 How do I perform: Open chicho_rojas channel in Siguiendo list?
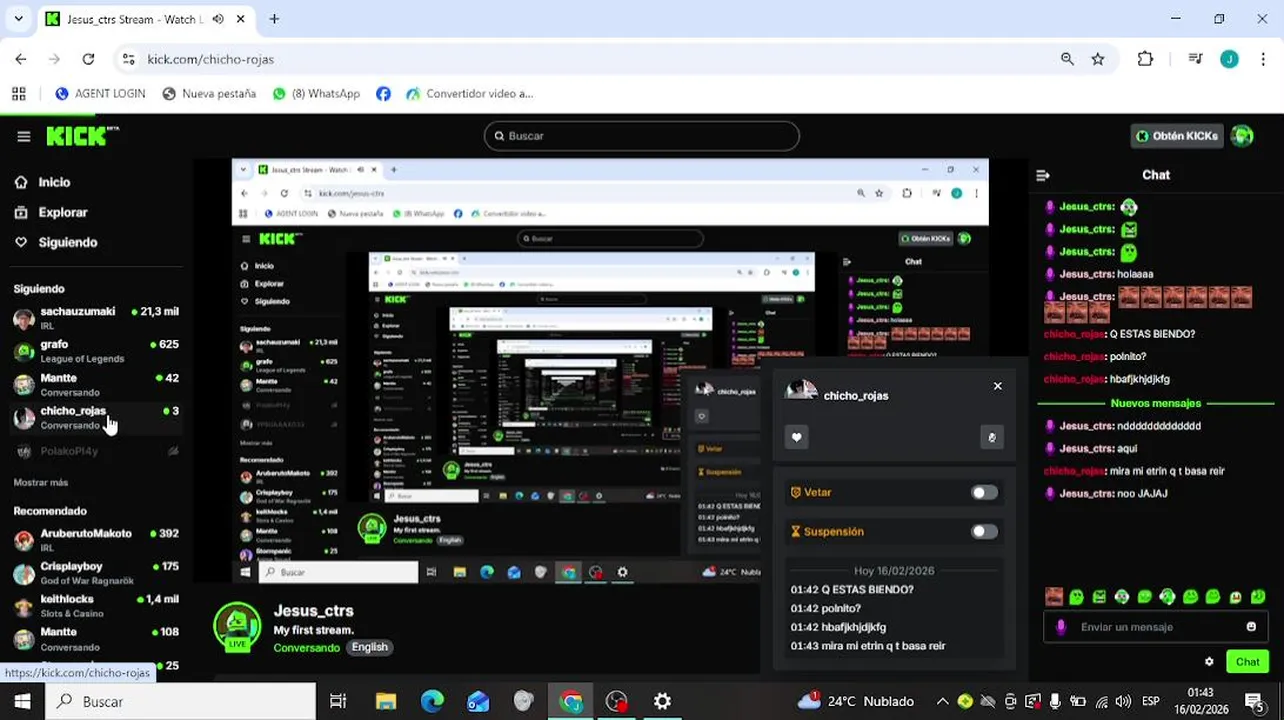pos(96,418)
